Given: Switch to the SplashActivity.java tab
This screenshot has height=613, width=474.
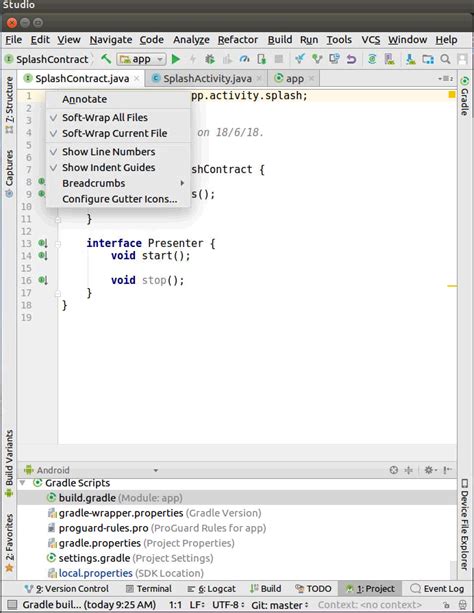Looking at the screenshot, I should click(x=207, y=79).
